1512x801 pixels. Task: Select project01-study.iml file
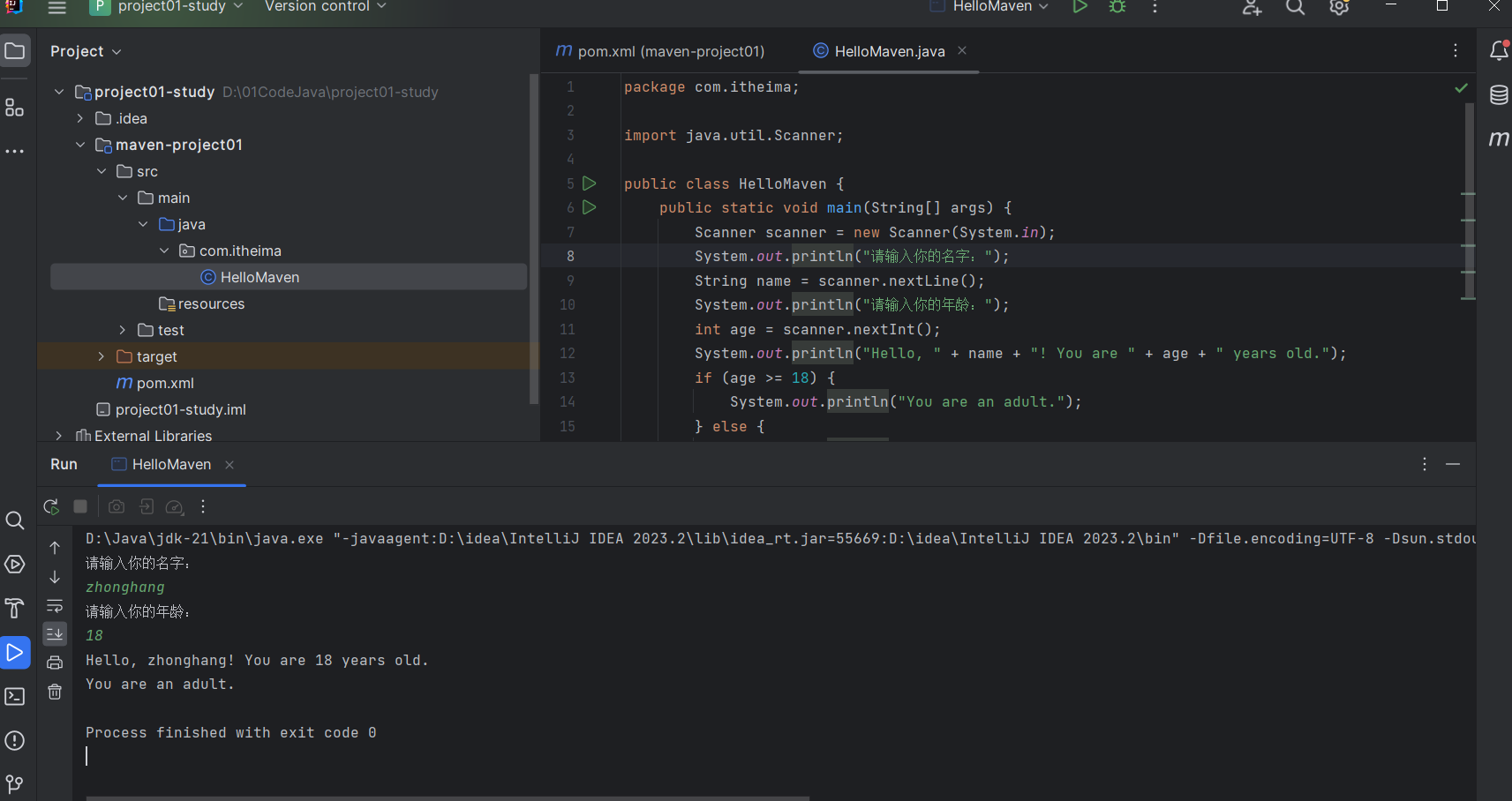point(171,409)
